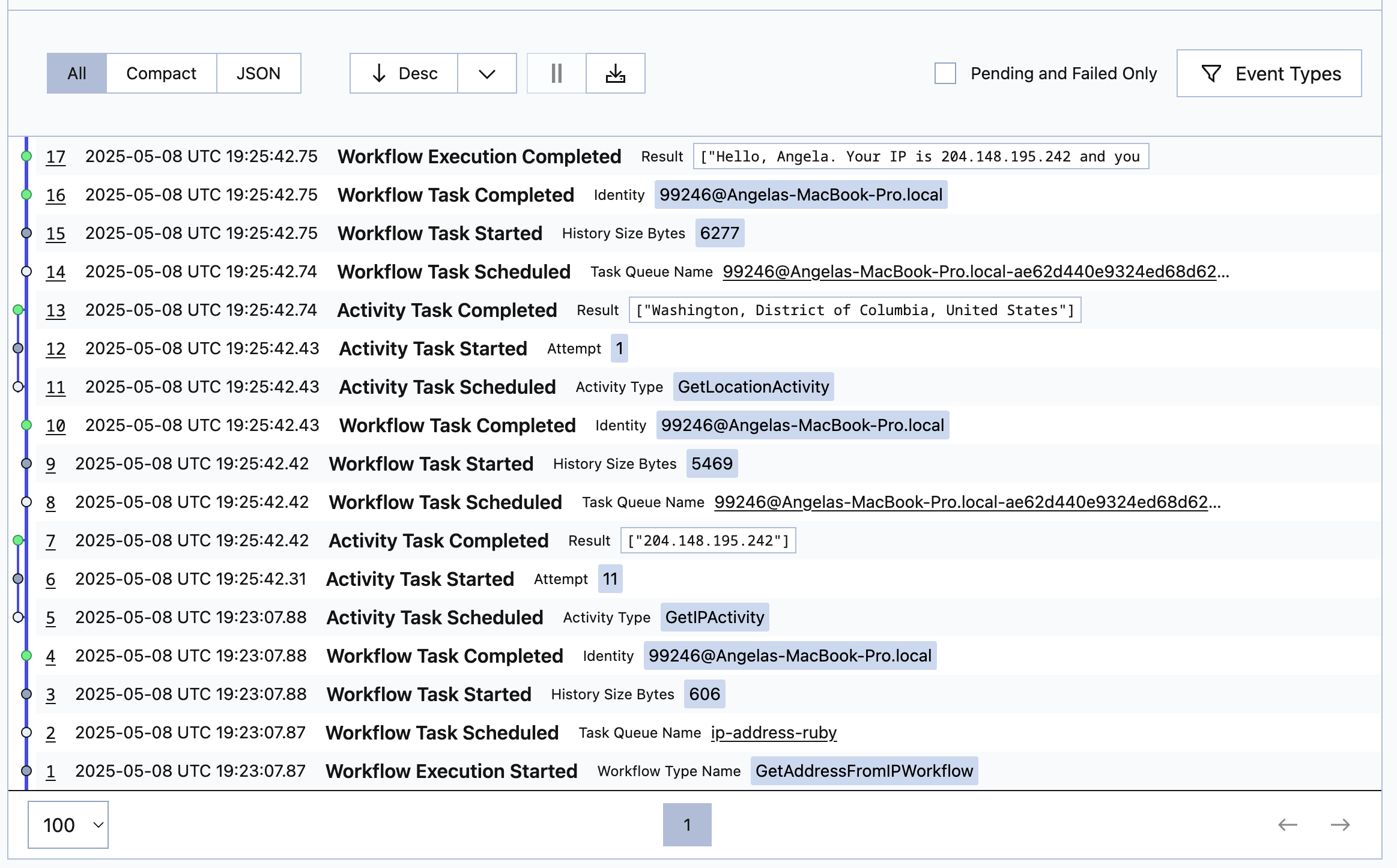Open event ID 13 link
The image size is (1397, 868).
(x=55, y=310)
